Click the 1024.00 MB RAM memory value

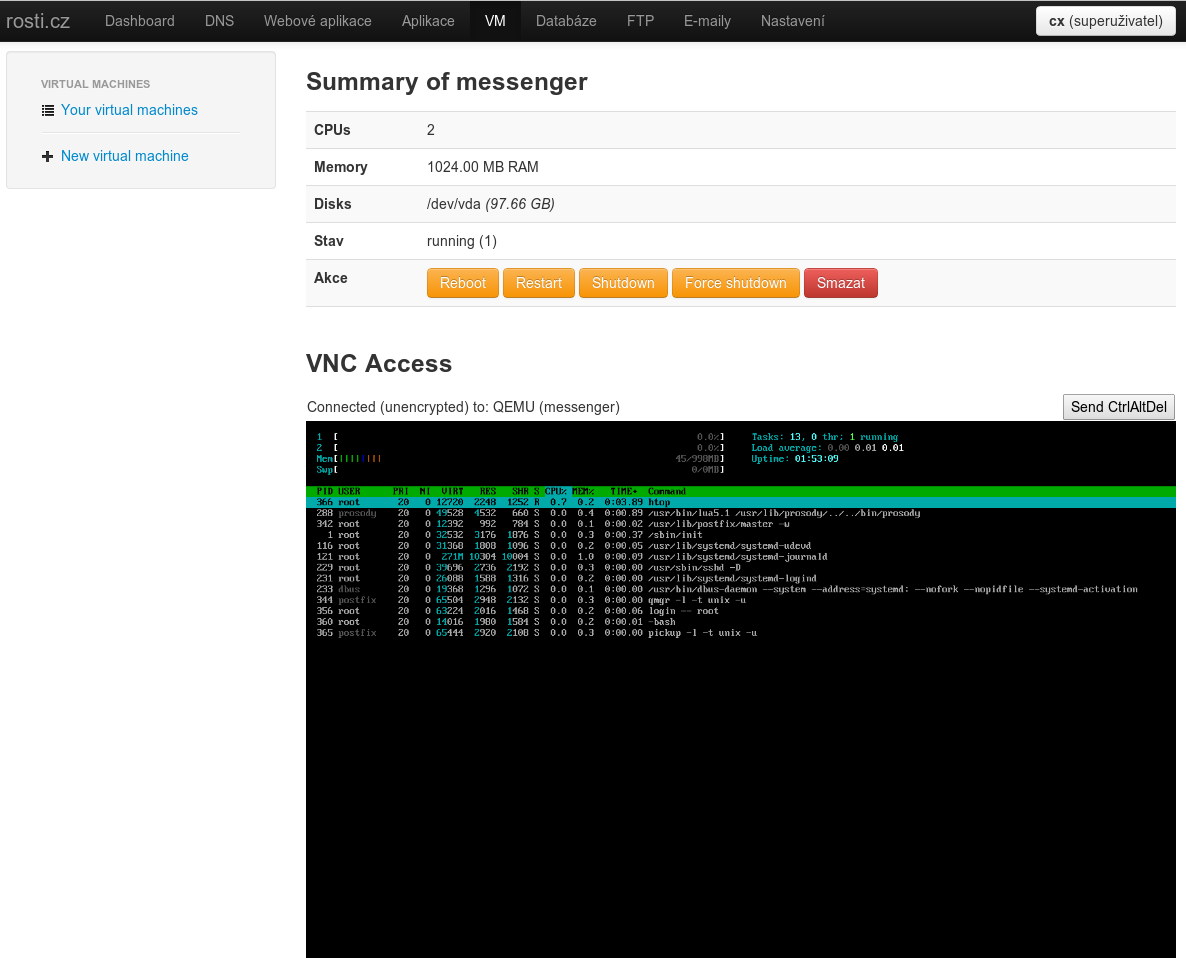coord(483,167)
